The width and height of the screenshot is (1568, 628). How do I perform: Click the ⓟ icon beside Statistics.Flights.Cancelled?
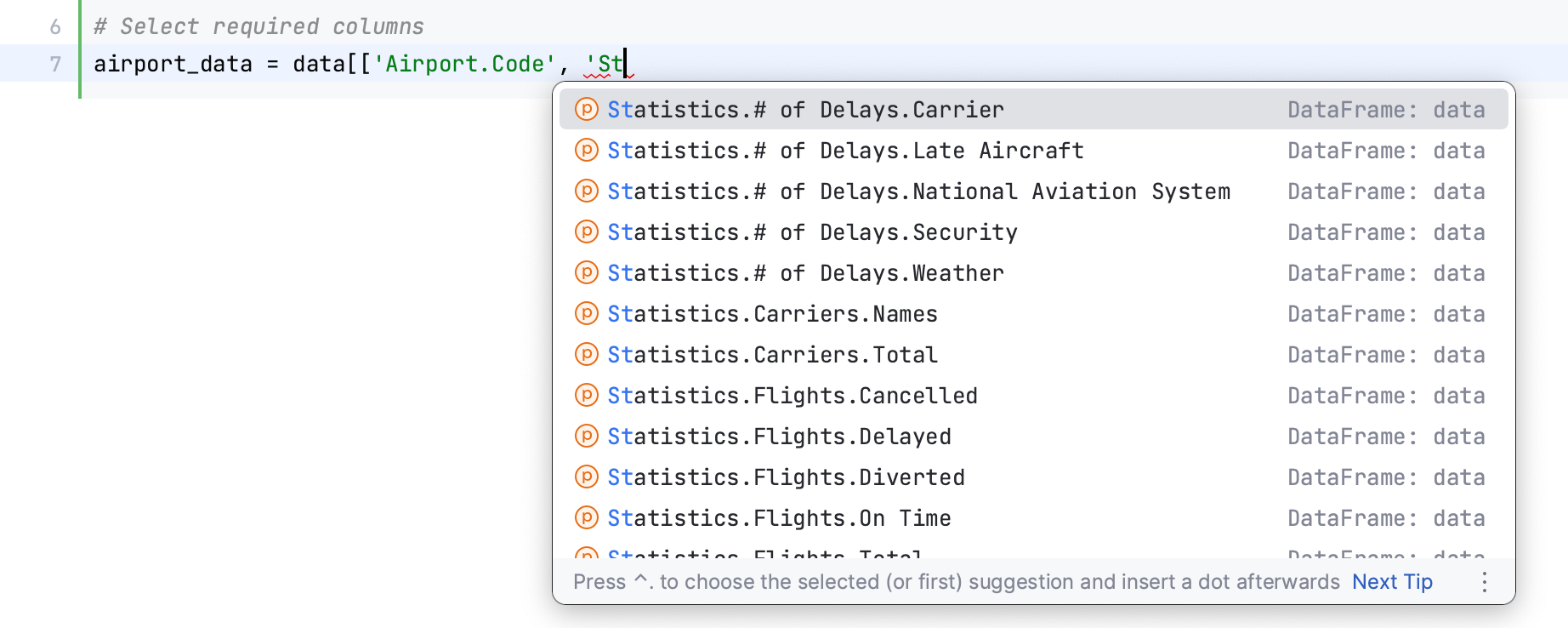click(x=587, y=395)
